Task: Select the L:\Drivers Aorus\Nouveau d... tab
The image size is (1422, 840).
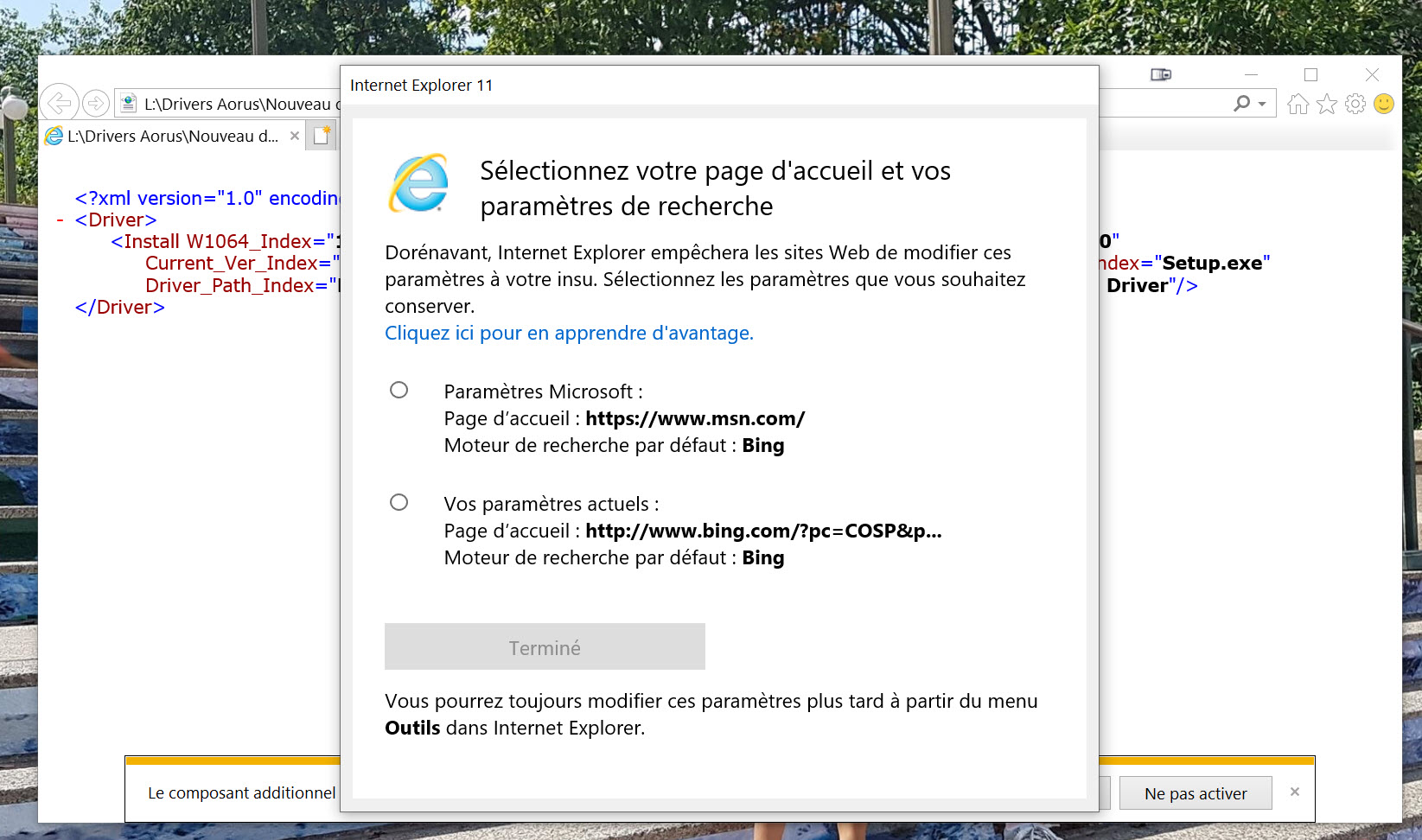Action: pos(173,136)
